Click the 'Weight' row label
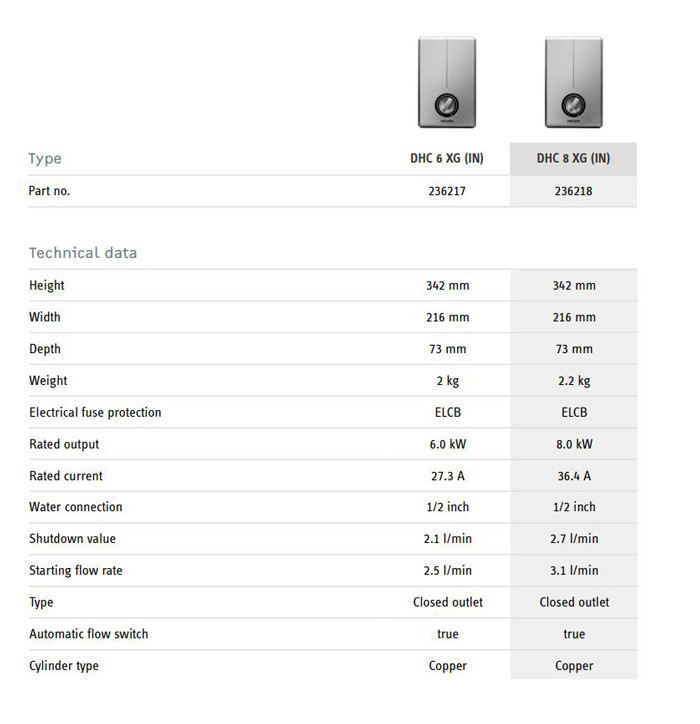 point(48,381)
